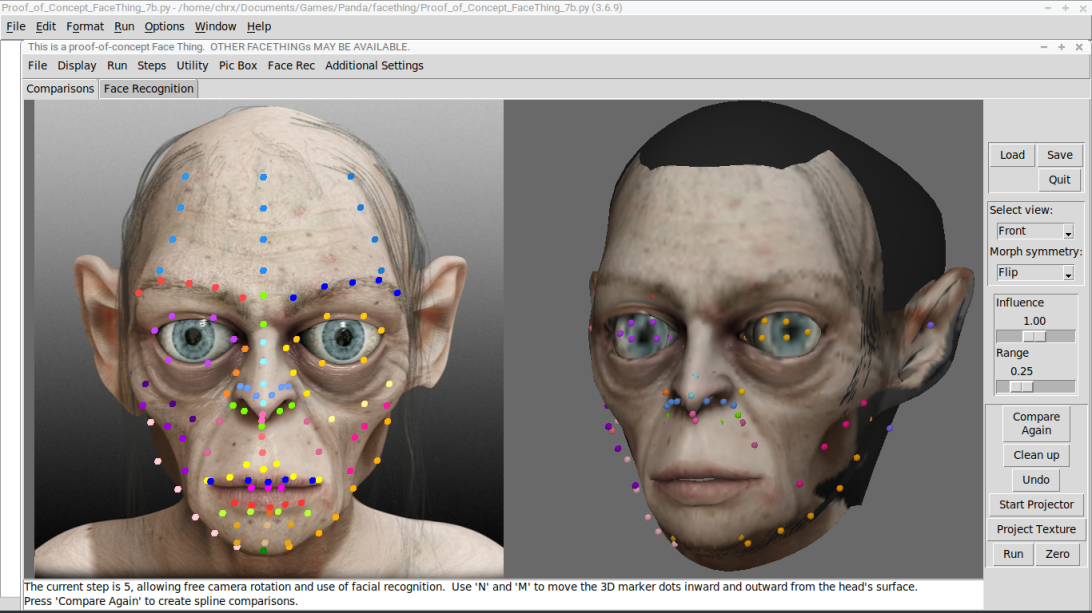Adjust the Influence slider handle
The height and width of the screenshot is (613, 1092).
tap(1034, 336)
